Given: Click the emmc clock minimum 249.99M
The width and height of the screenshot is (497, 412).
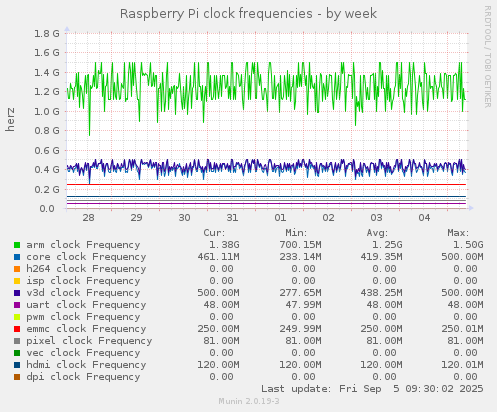Looking at the screenshot, I should (x=300, y=329).
